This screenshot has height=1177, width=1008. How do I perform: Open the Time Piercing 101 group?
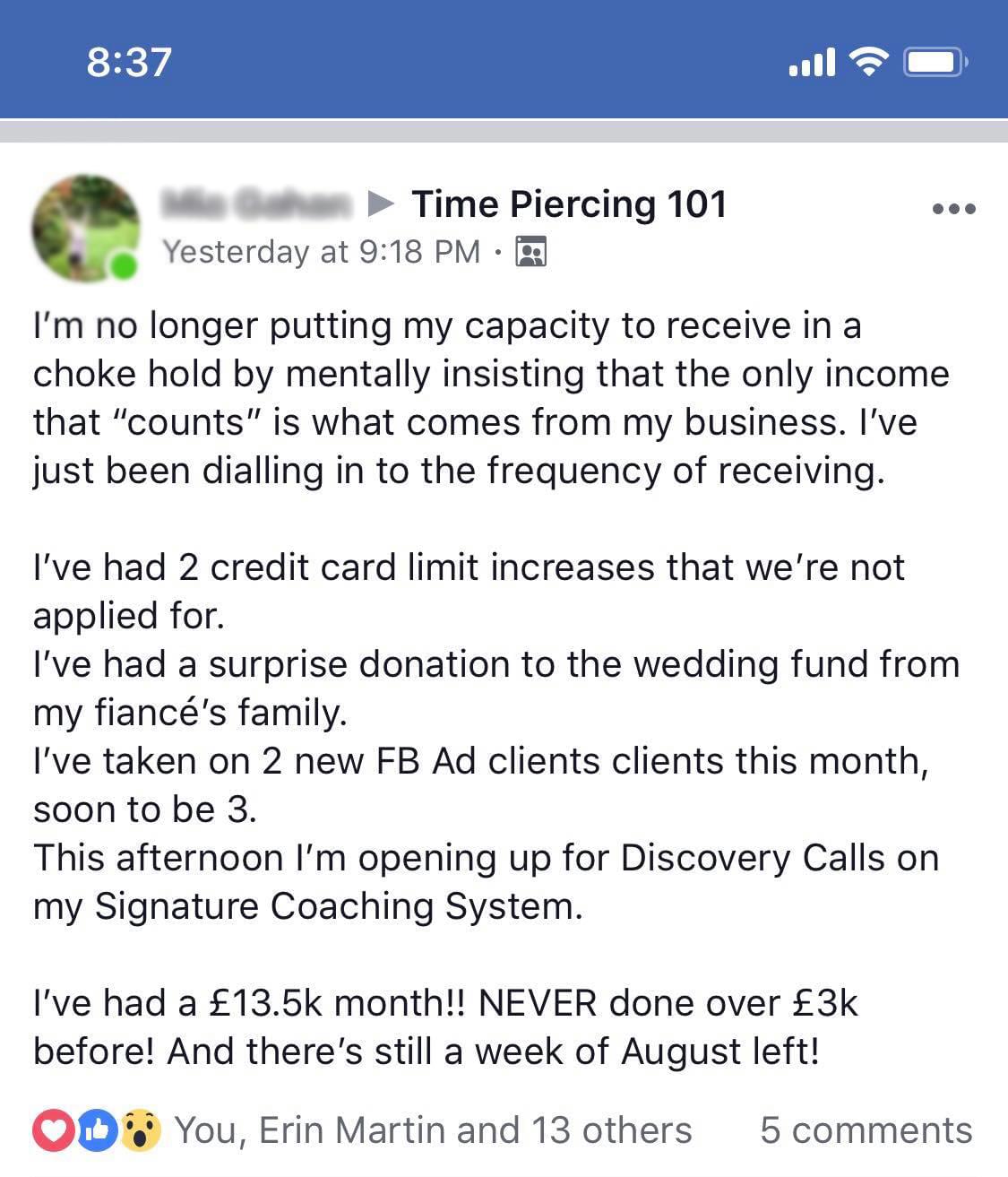(569, 204)
